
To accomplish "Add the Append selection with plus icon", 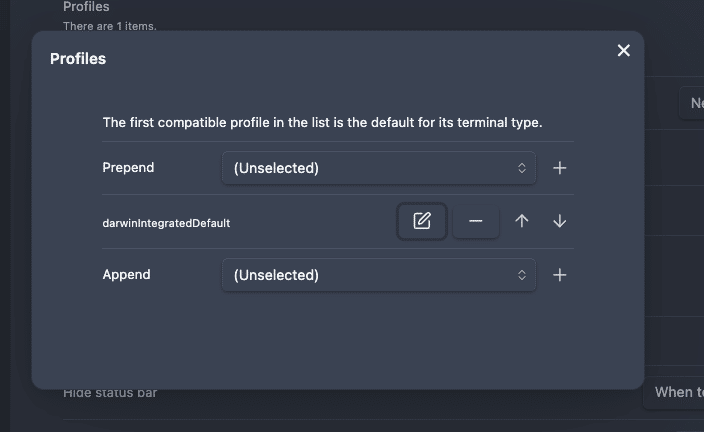I will coord(560,275).
